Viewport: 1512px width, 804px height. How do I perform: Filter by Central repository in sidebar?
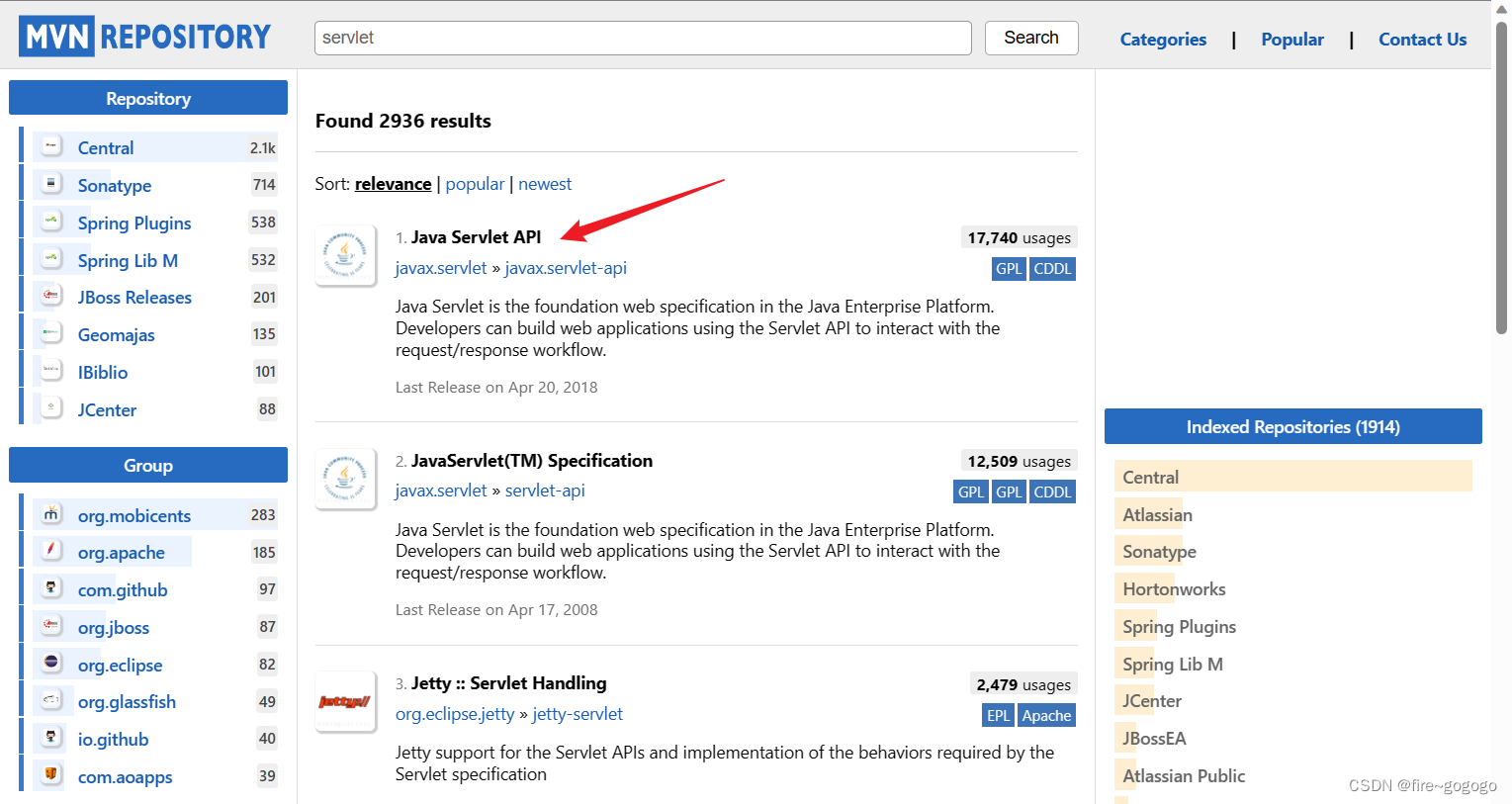point(106,148)
